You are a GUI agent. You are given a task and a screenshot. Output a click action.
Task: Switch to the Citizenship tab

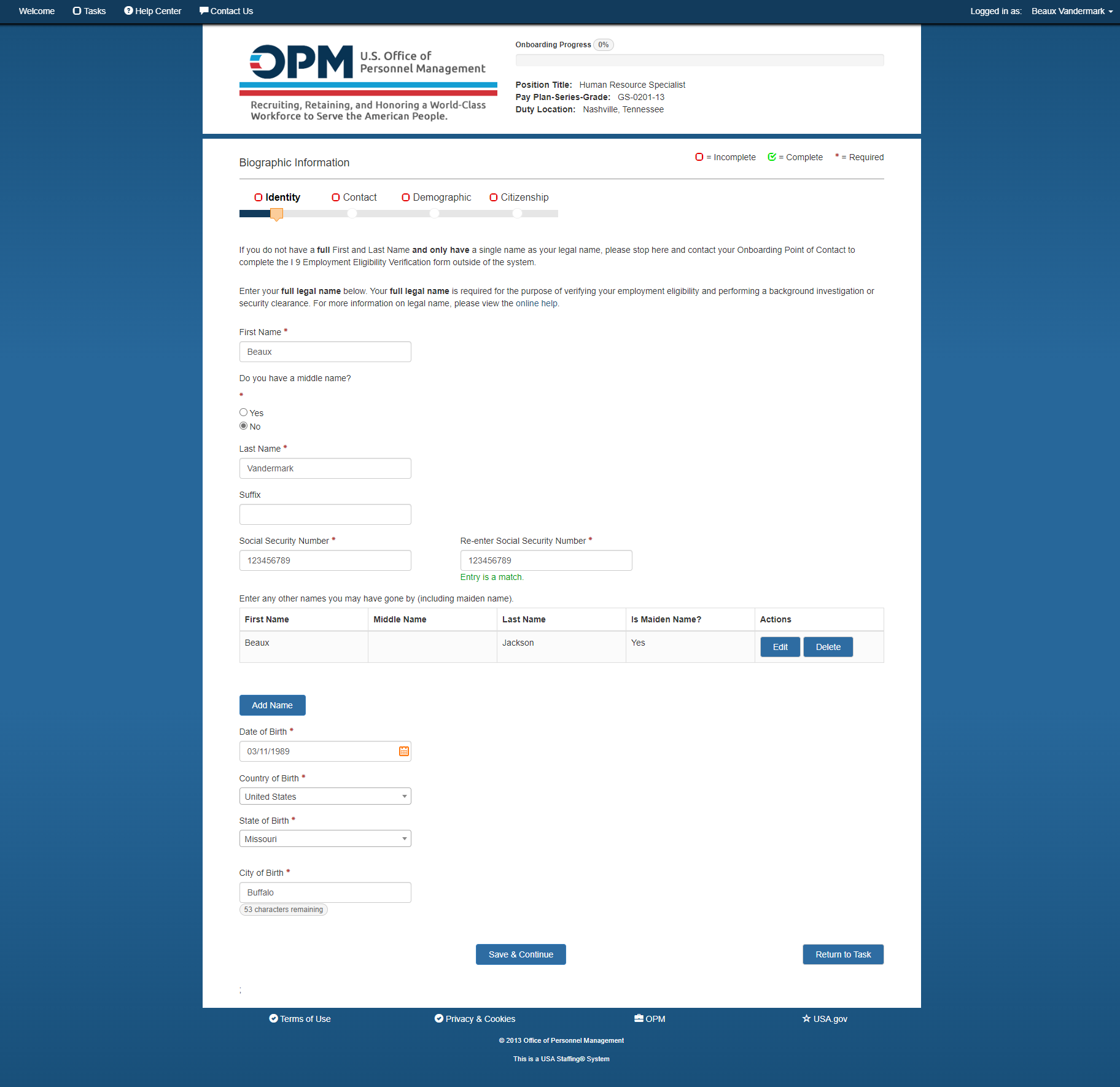pyautogui.click(x=519, y=198)
